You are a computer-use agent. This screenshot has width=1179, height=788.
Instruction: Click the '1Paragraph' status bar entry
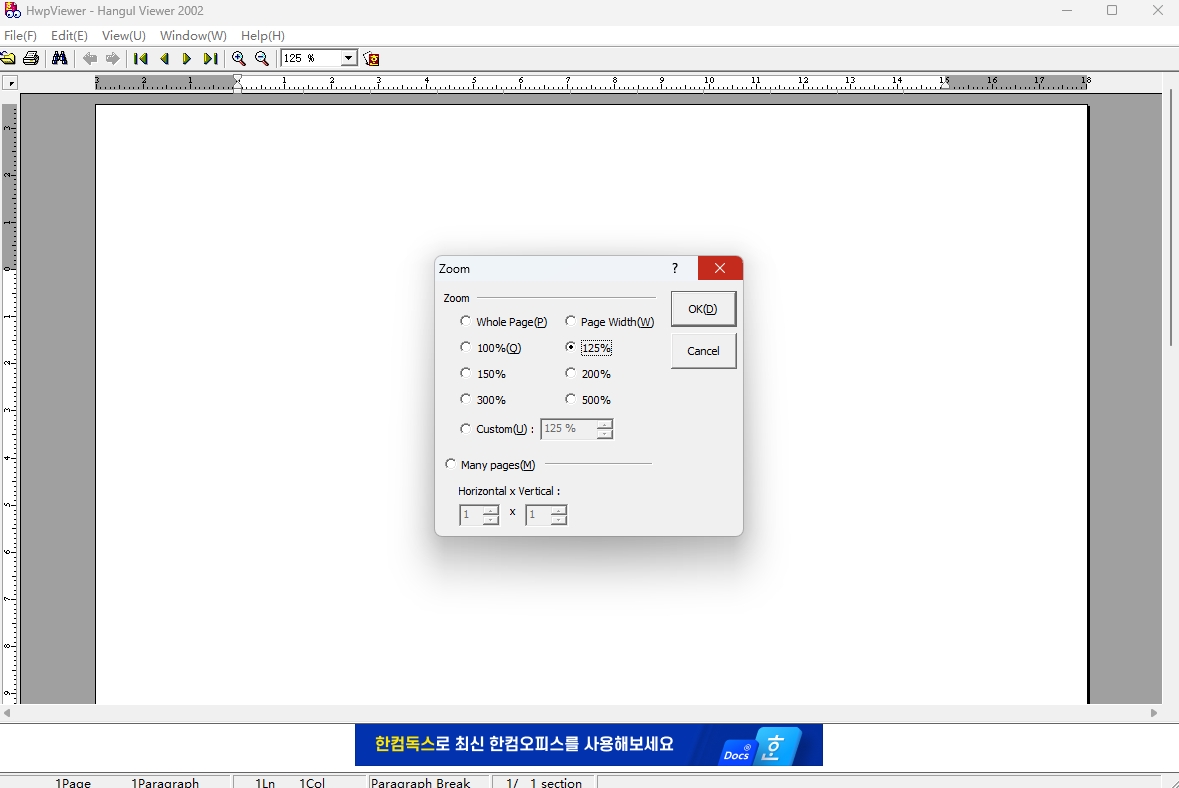click(x=165, y=783)
